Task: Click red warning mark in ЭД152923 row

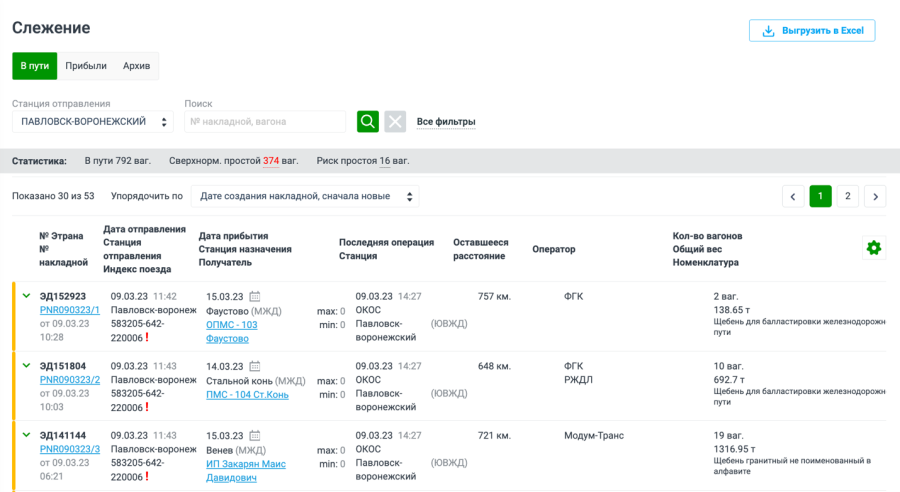Action: click(146, 338)
